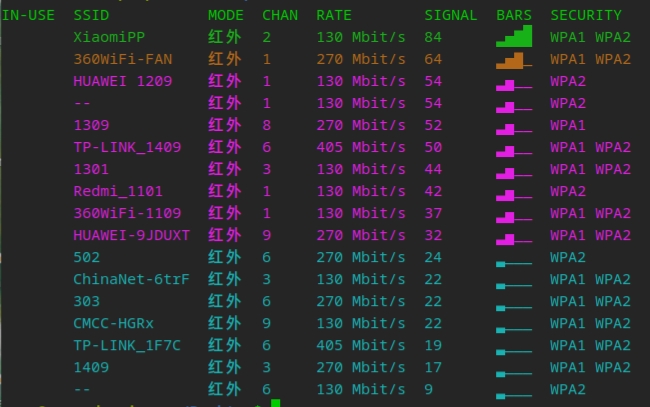Viewport: 650px width, 407px height.
Task: Select the 红外 mode text for 1409
Action: pos(224,367)
